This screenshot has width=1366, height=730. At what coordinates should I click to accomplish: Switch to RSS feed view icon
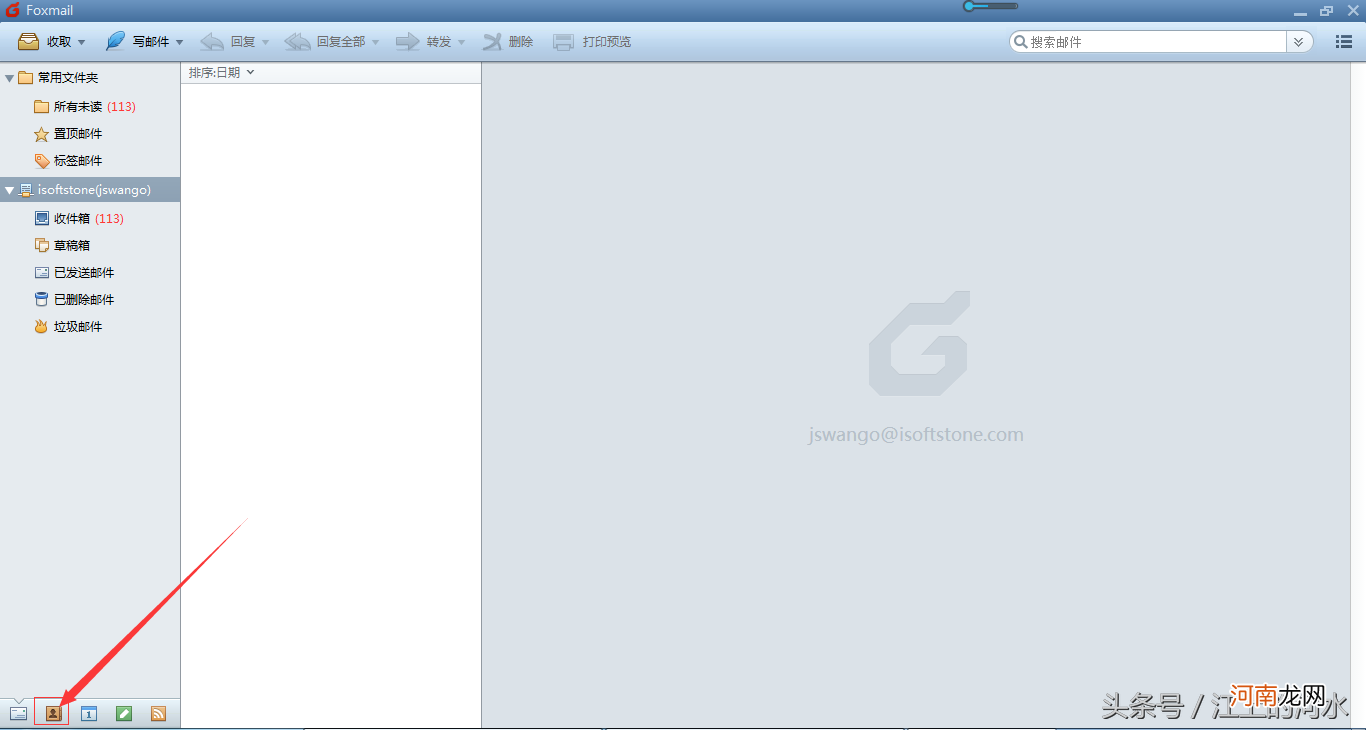click(158, 714)
